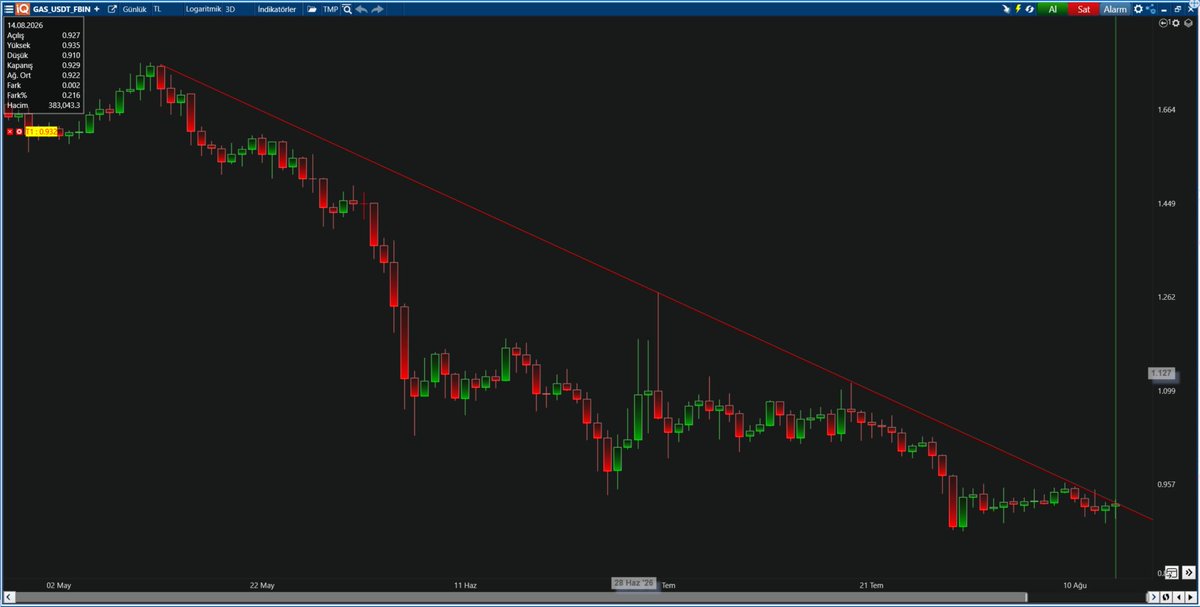Image resolution: width=1200 pixels, height=607 pixels.
Task: Click the circular sync icon in toolbar
Action: click(x=1029, y=9)
